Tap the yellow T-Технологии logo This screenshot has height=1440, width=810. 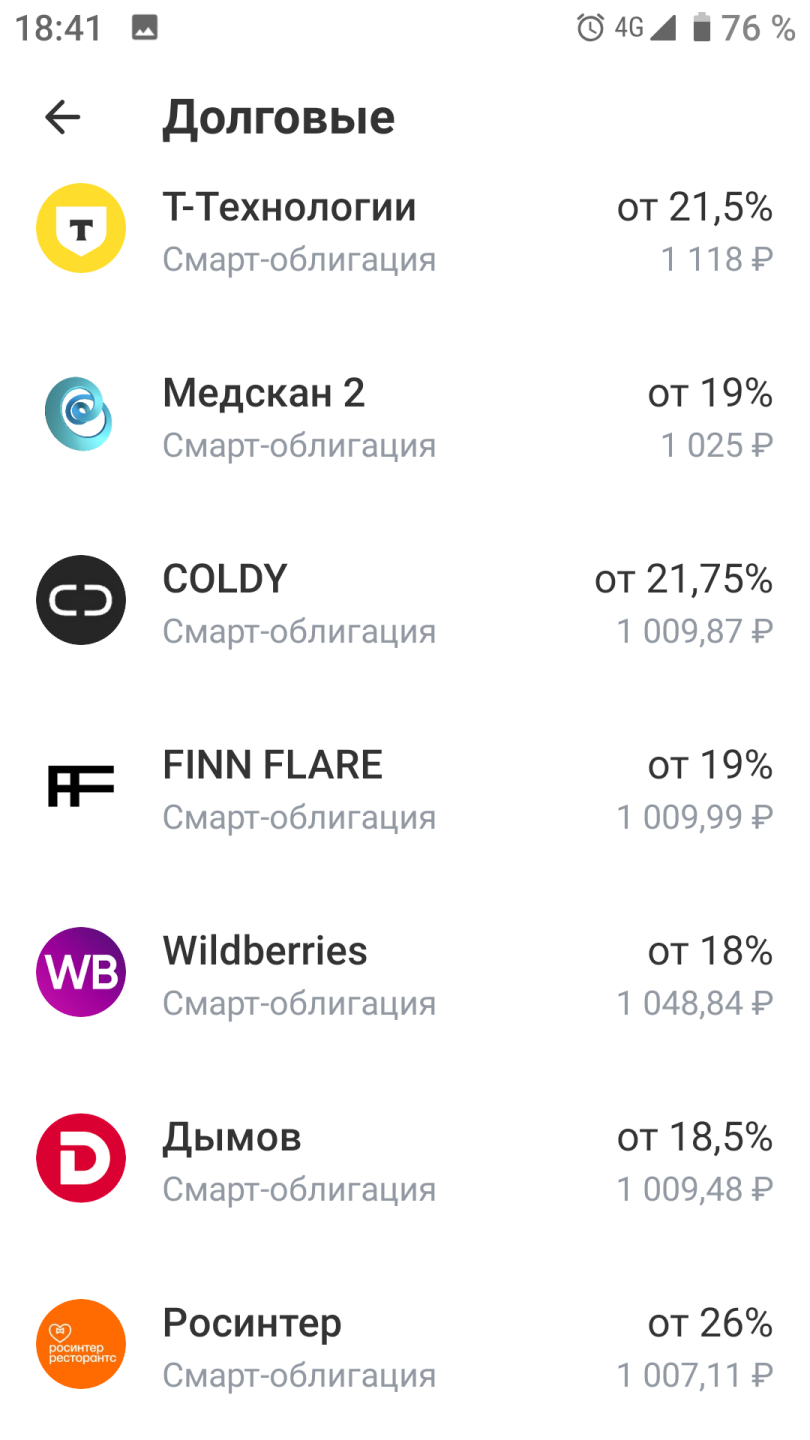click(81, 229)
